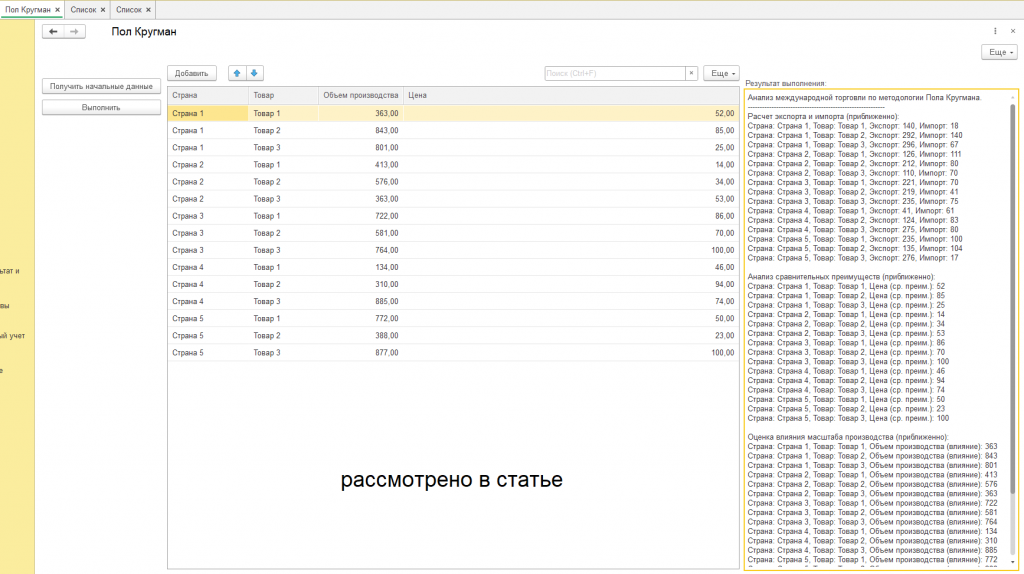
Task: Click the Выполнить button
Action: [x=101, y=107]
